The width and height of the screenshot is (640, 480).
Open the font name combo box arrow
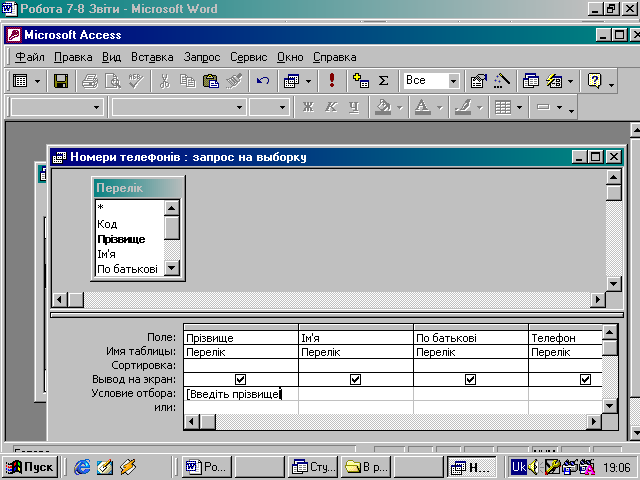pos(239,107)
